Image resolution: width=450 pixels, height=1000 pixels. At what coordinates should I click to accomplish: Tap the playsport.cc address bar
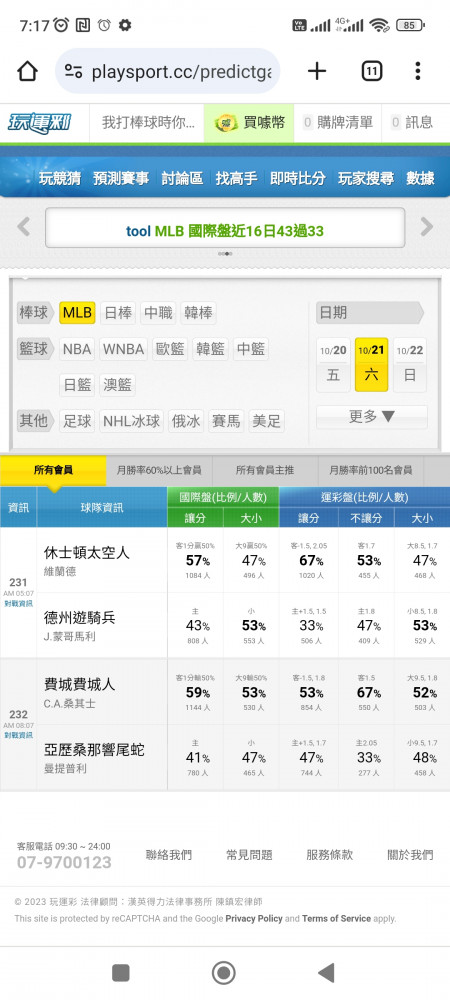(168, 71)
